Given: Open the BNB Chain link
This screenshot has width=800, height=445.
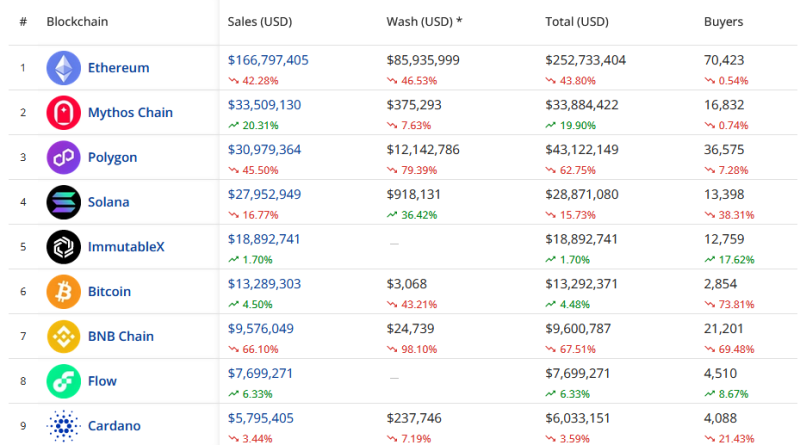Looking at the screenshot, I should 120,336.
